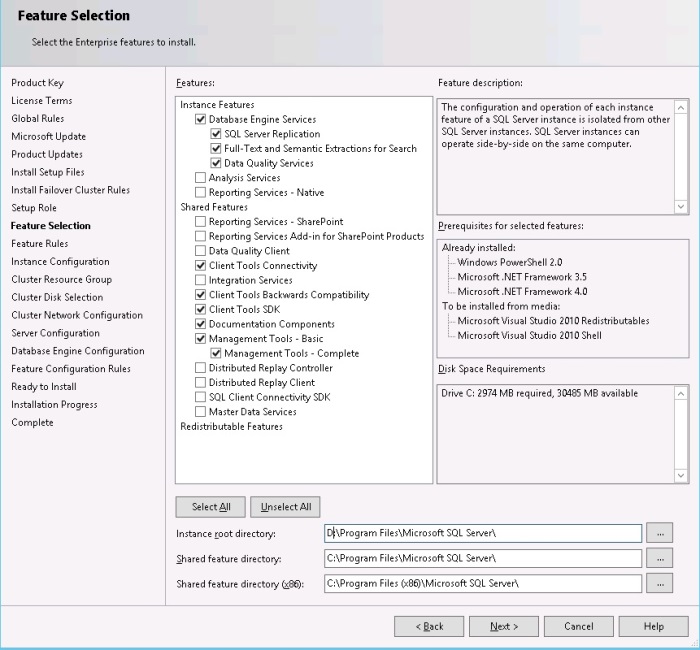This screenshot has width=700, height=650.
Task: Click the Select All button
Action: tap(211, 507)
